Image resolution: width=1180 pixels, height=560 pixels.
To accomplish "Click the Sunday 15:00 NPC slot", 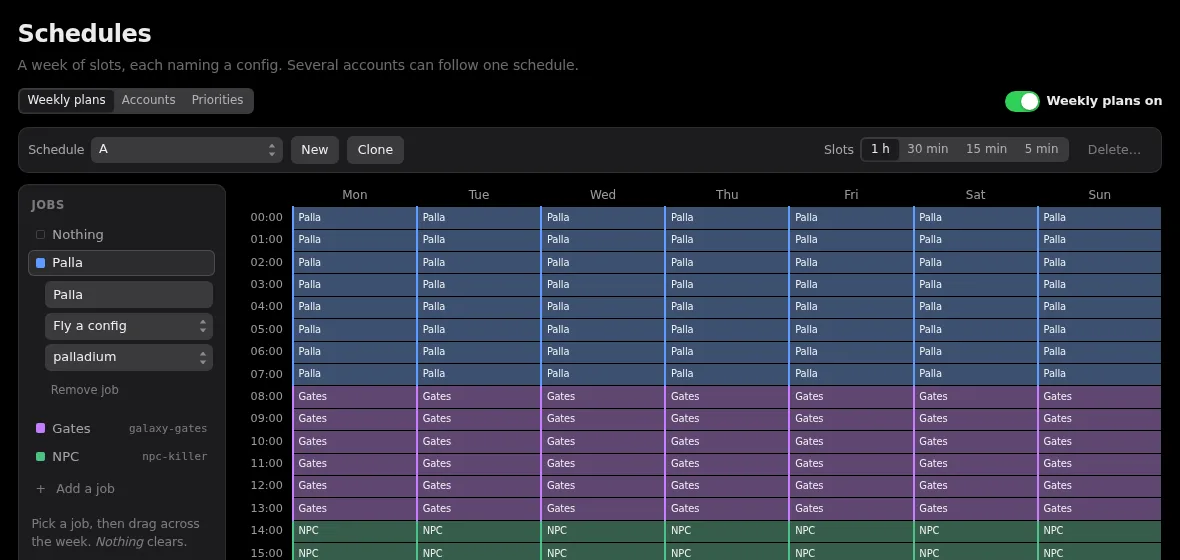I will [1099, 552].
